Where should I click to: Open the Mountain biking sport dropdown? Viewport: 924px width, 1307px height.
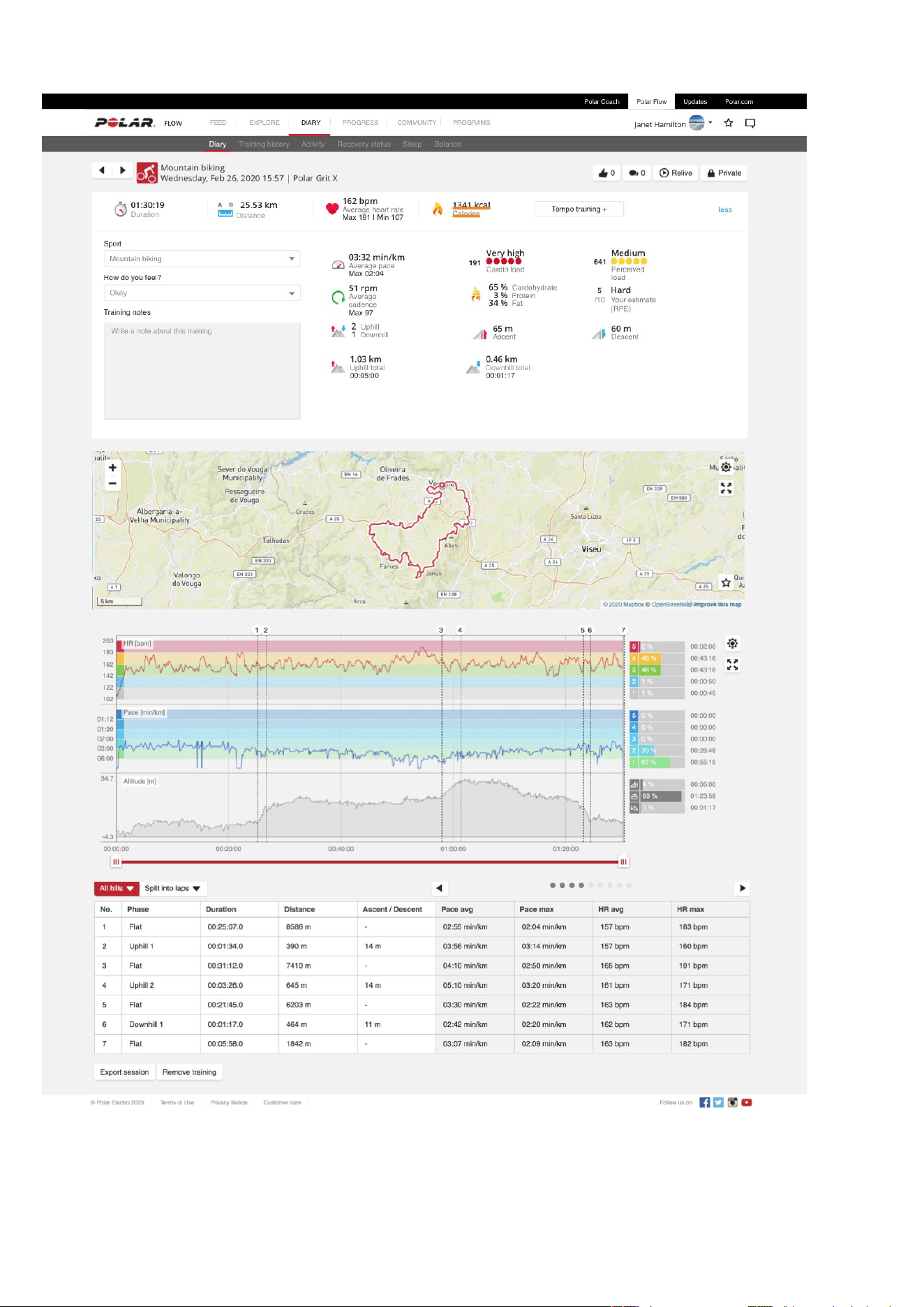click(202, 259)
